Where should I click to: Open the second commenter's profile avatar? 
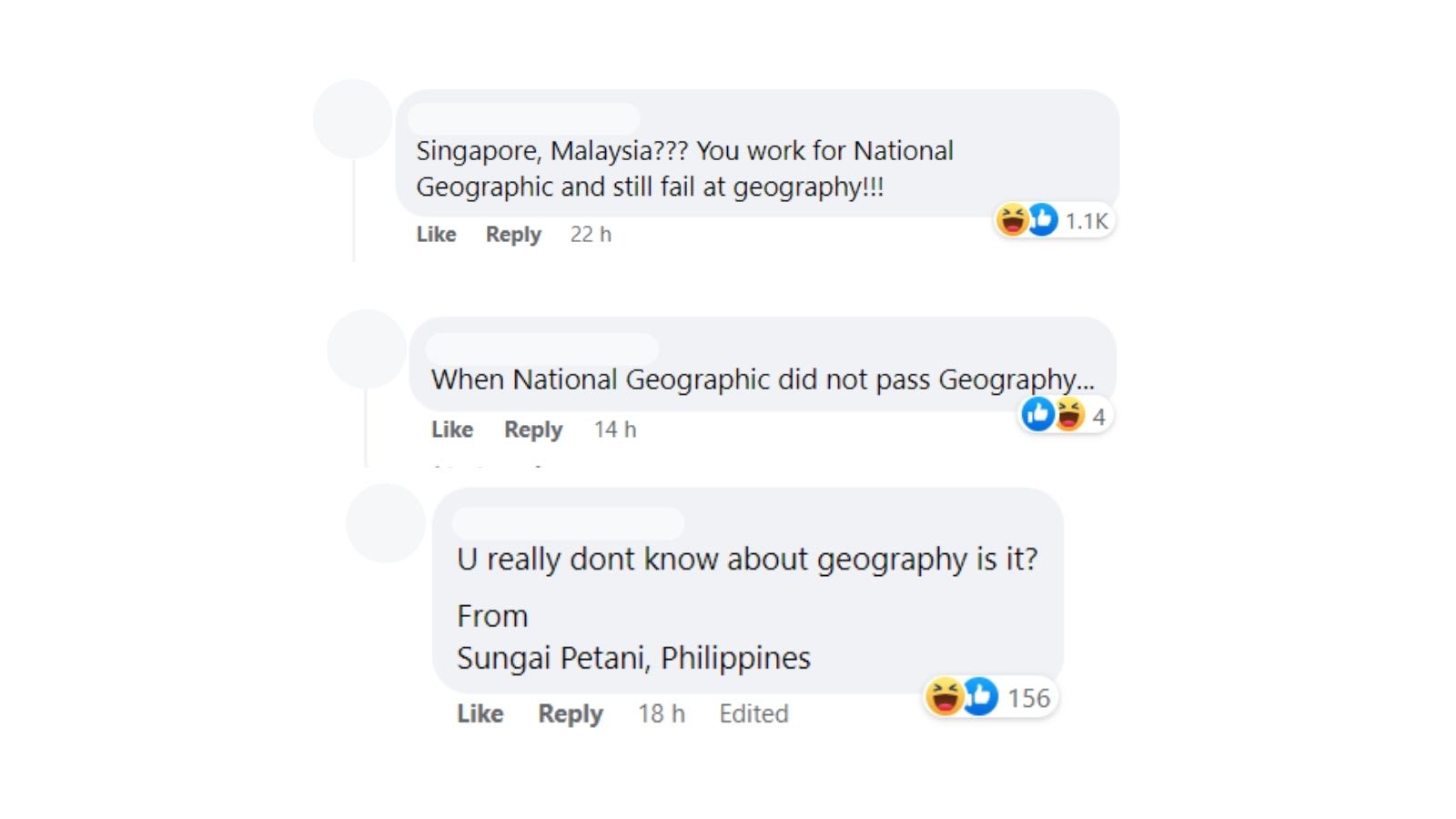click(x=367, y=349)
